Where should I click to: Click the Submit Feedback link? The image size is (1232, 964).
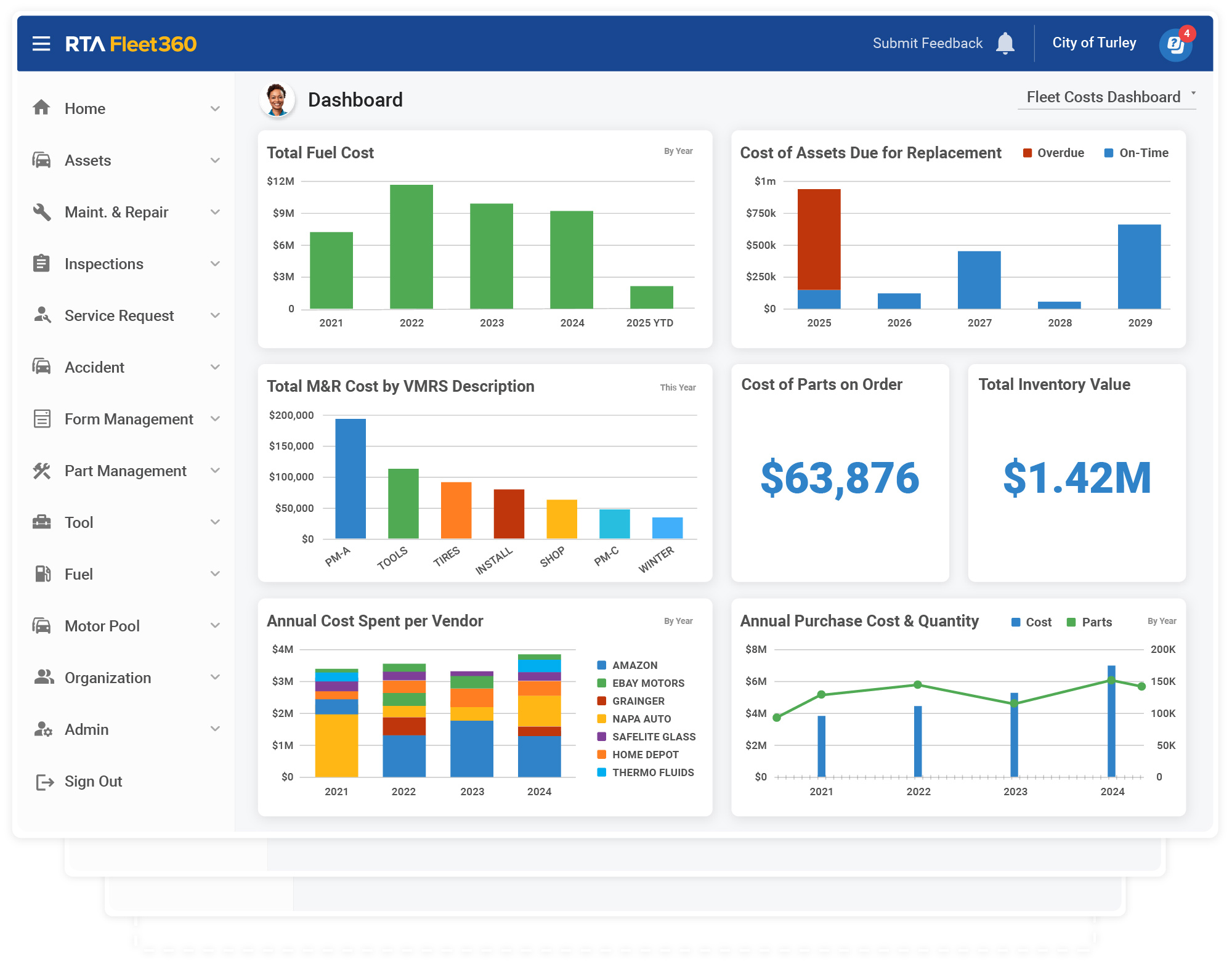click(927, 43)
